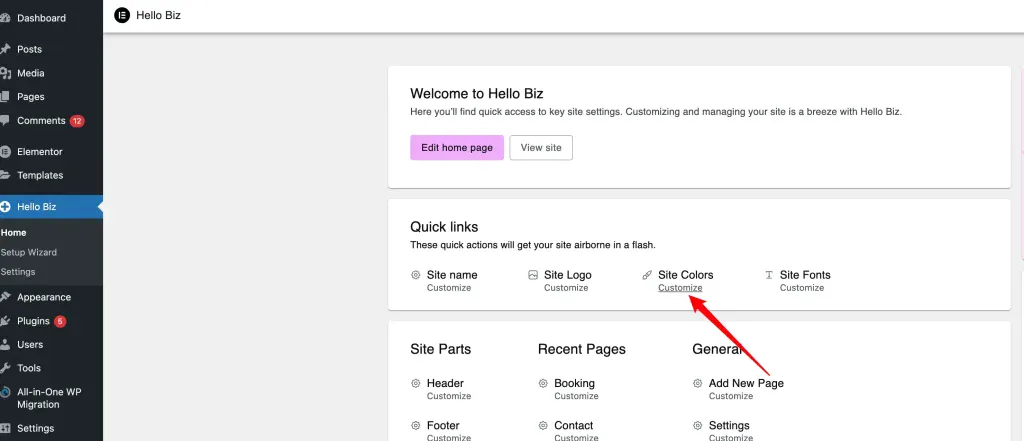Screen dimensions: 1024x441
Task: Open All-in-One WP Migration menu
Action: pyautogui.click(x=51, y=399)
